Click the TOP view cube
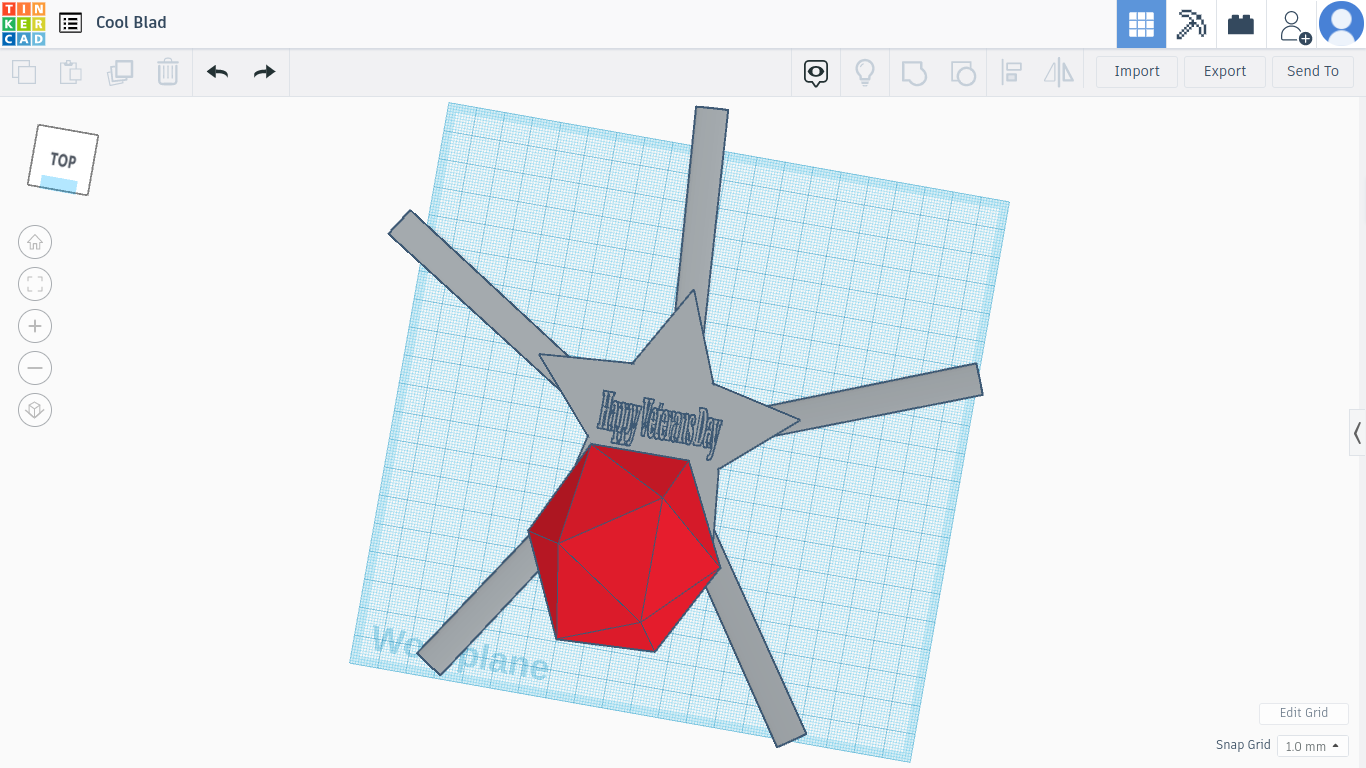 pos(63,160)
